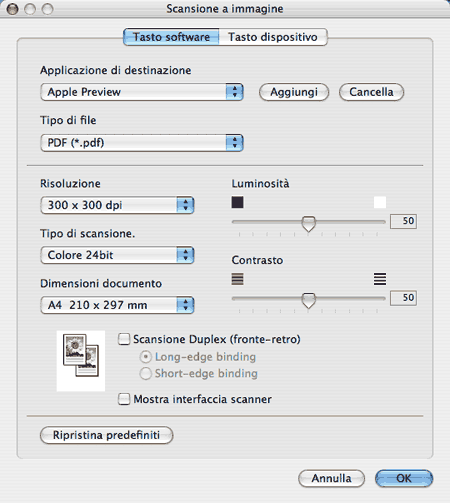Viewport: 450px width, 503px height.
Task: Enable Scansione Duplex (fronte-retro) checkbox
Action: pos(124,339)
